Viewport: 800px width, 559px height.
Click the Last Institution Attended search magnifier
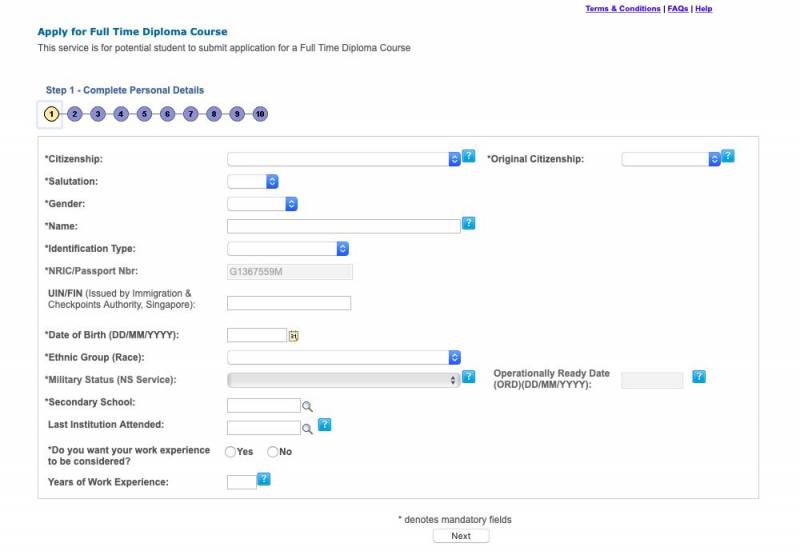(x=308, y=428)
